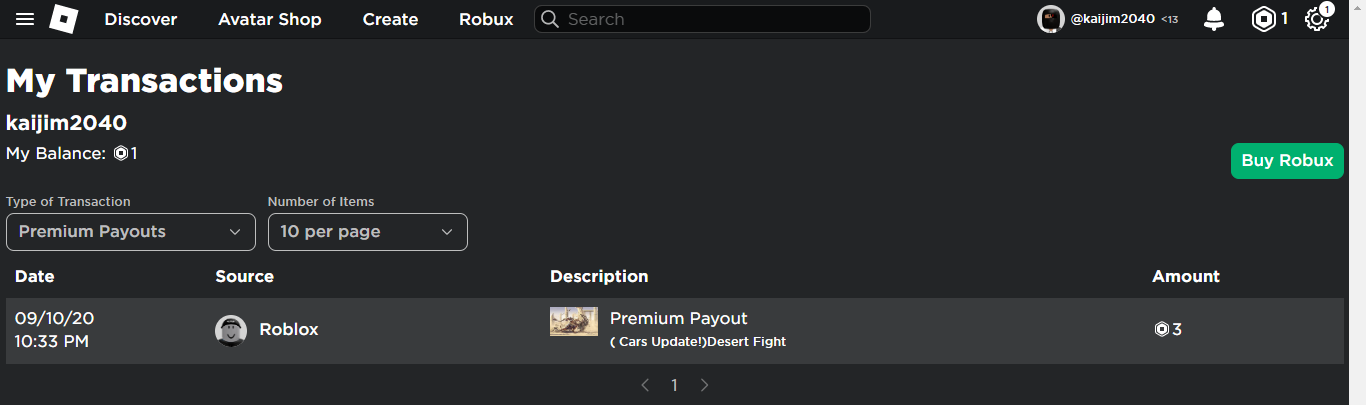Viewport: 1366px width, 405px height.
Task: Open the notifications bell
Action: coord(1214,19)
